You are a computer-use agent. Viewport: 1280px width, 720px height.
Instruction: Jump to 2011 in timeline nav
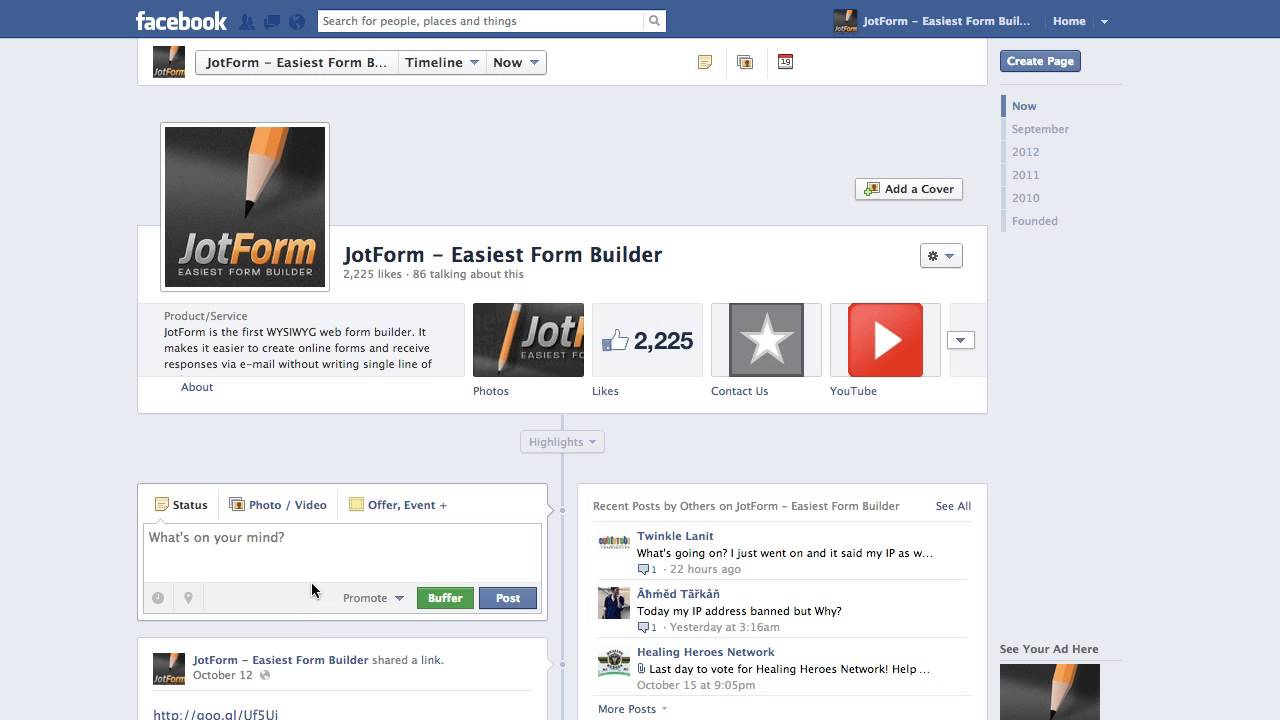1025,175
